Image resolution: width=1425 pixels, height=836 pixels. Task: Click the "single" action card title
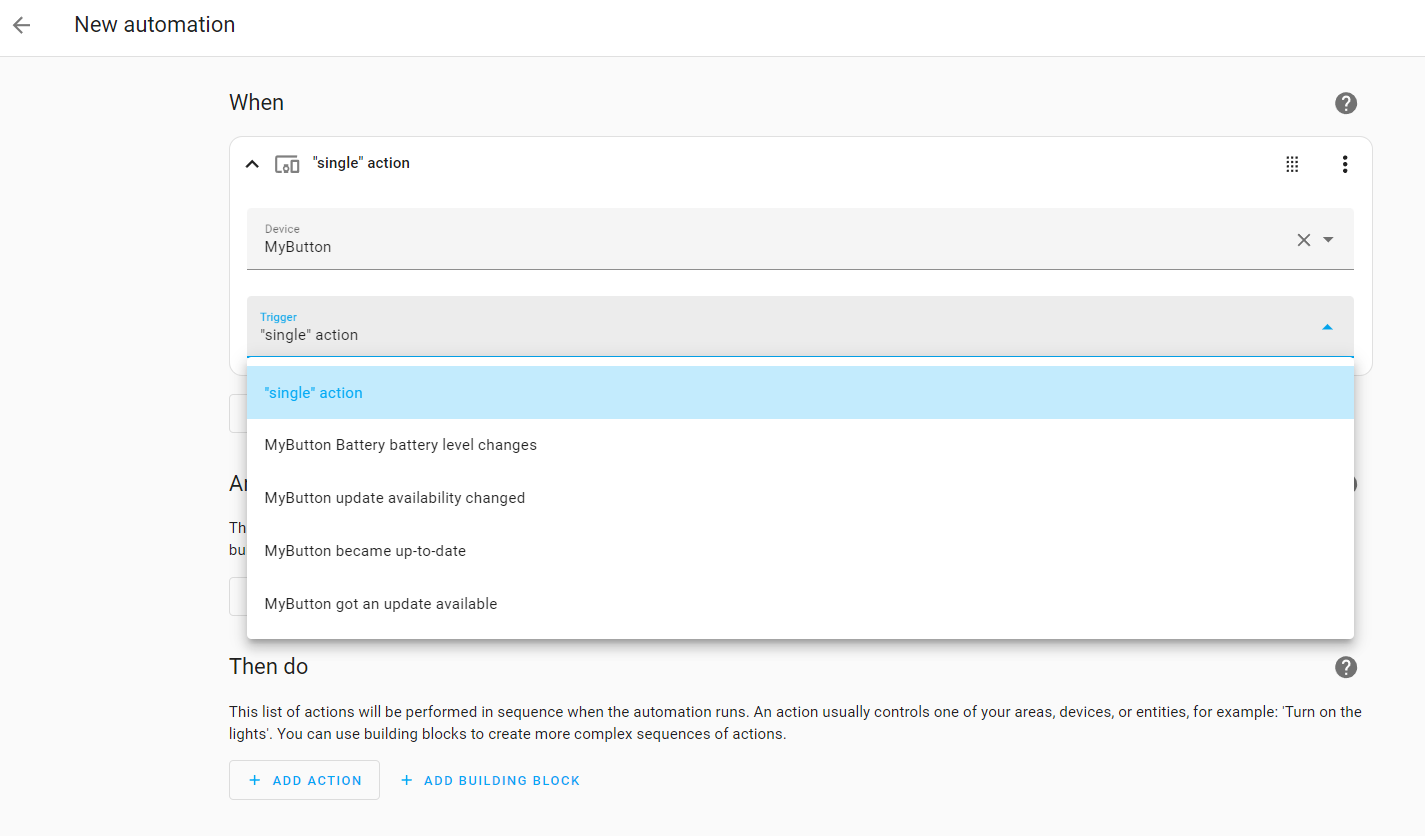tap(361, 163)
